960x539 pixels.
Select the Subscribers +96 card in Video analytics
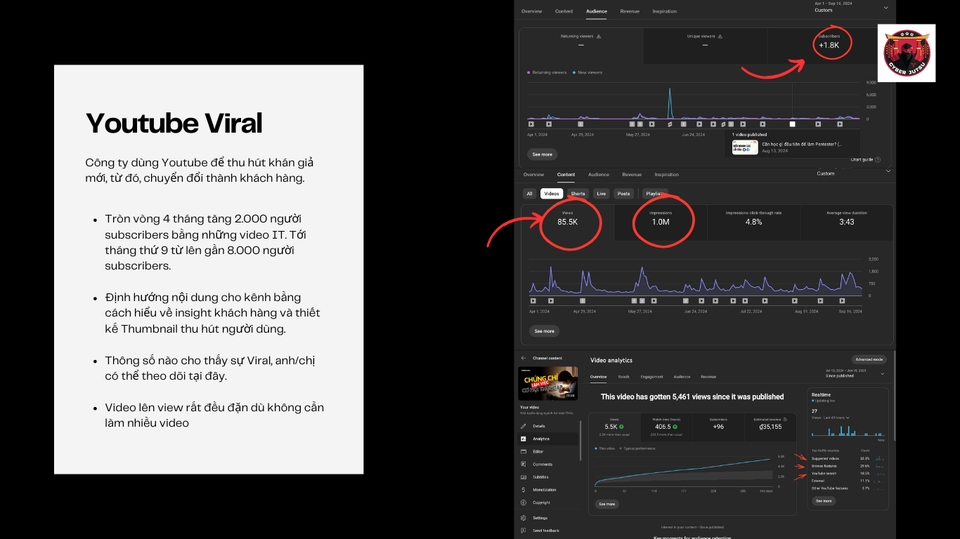coord(718,427)
